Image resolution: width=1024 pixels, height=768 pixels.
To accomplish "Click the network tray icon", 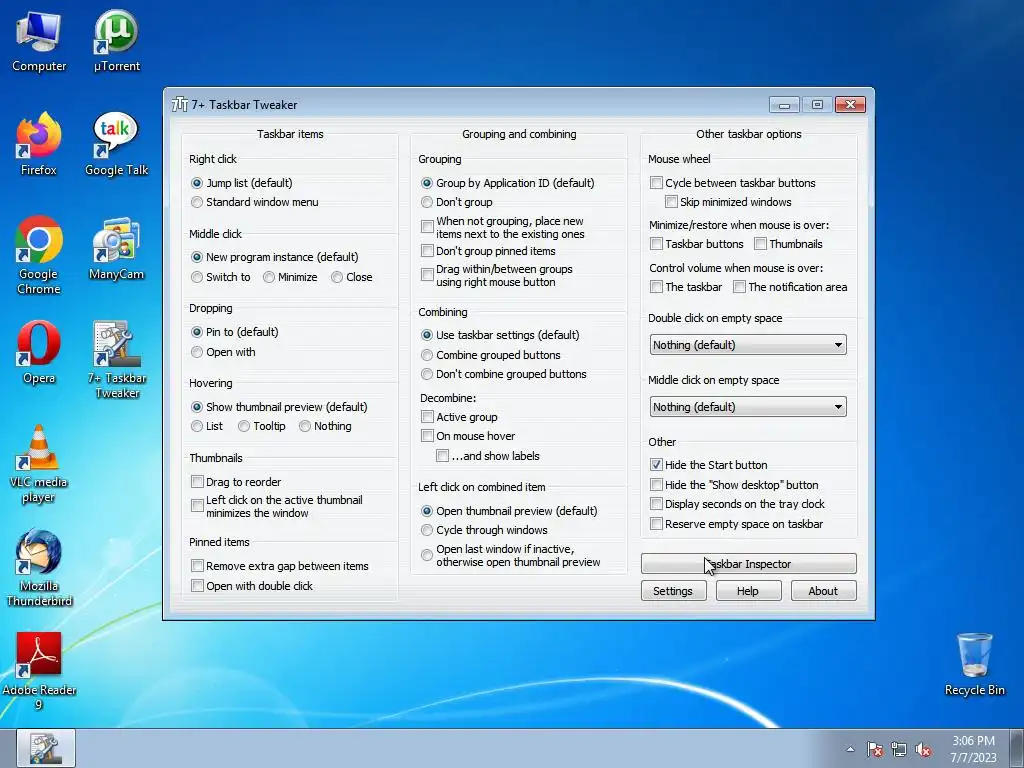I will (899, 750).
